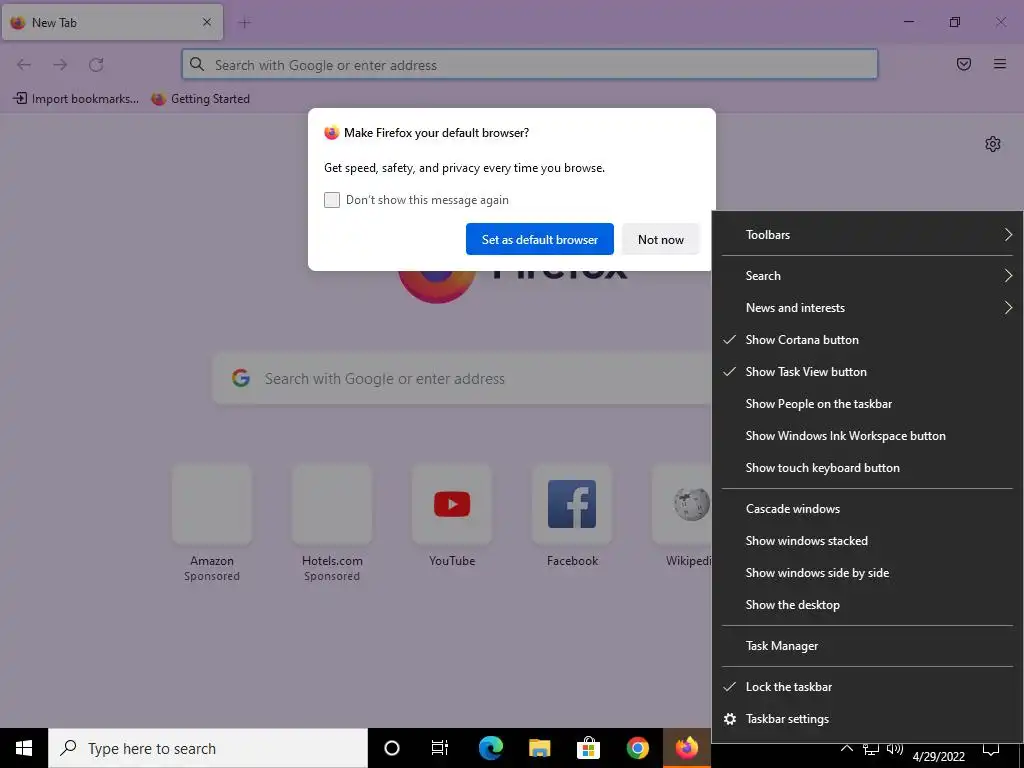
Task: Open Task Manager from context menu
Action: [867, 646]
